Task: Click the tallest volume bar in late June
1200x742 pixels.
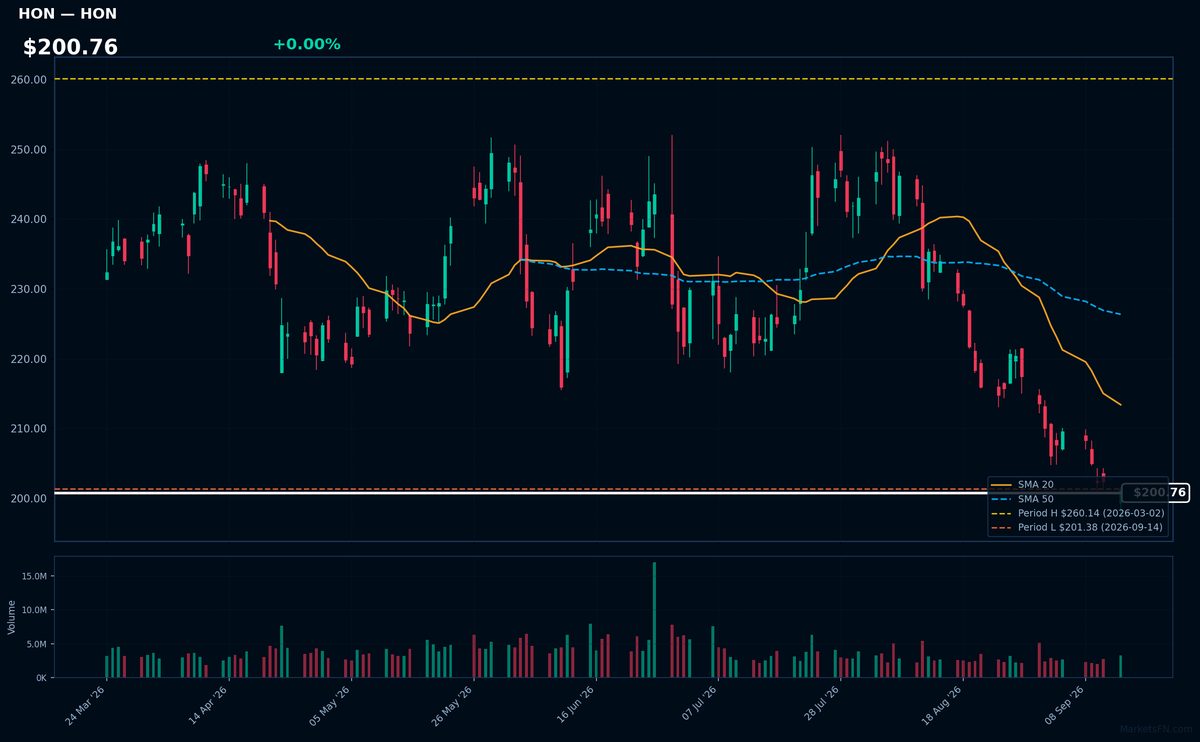Action: pos(654,620)
